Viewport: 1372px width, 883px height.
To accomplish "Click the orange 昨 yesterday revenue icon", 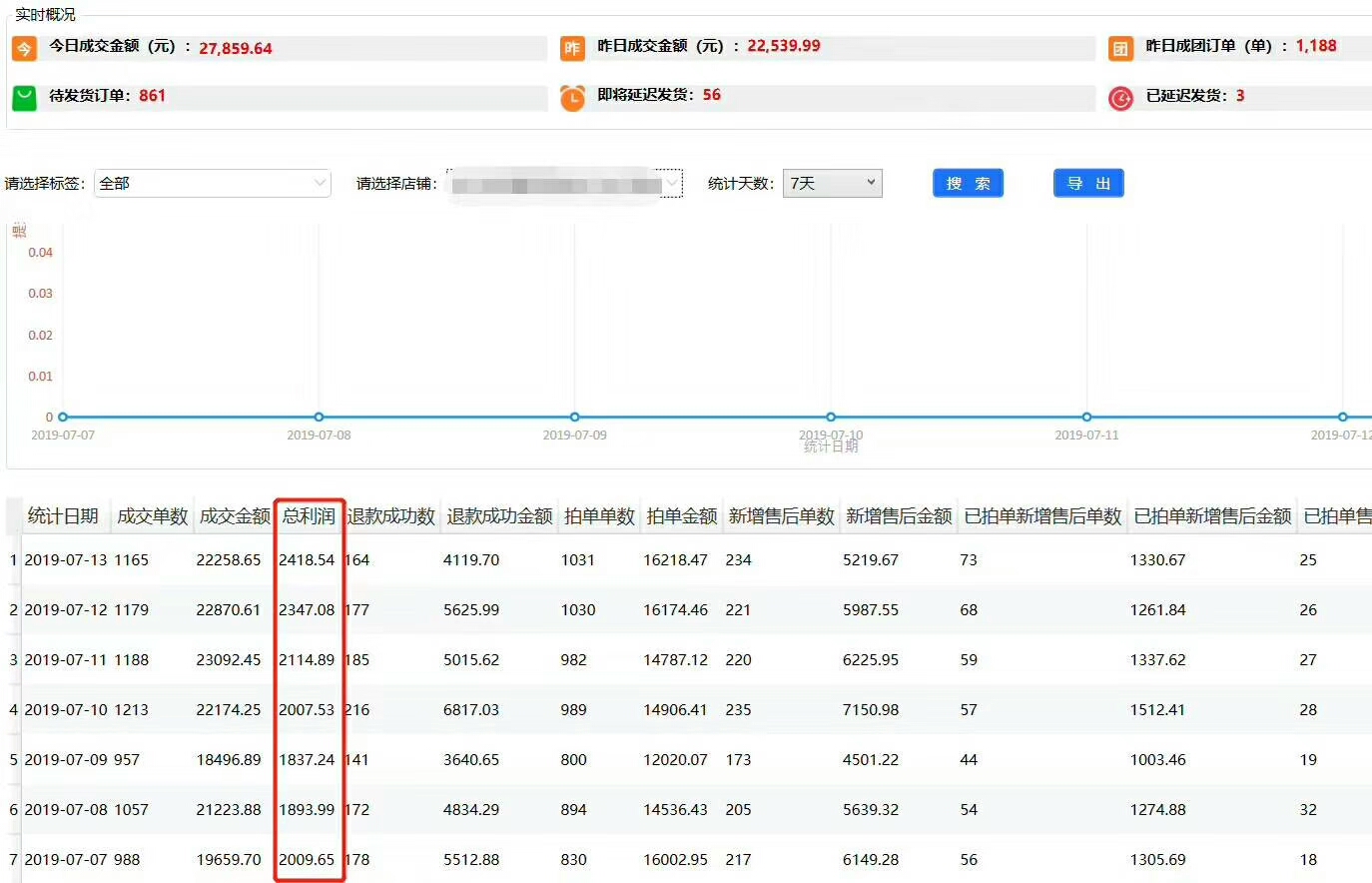I will (572, 46).
